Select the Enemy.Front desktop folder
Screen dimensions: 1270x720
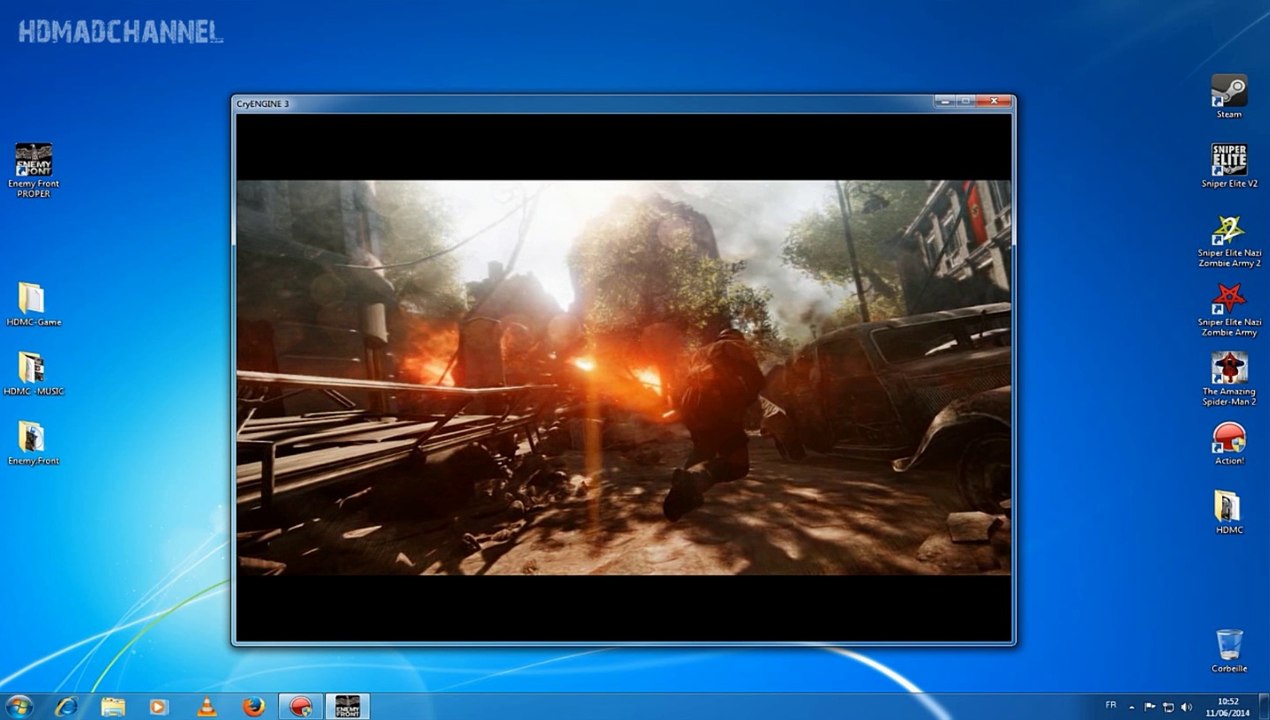click(33, 442)
